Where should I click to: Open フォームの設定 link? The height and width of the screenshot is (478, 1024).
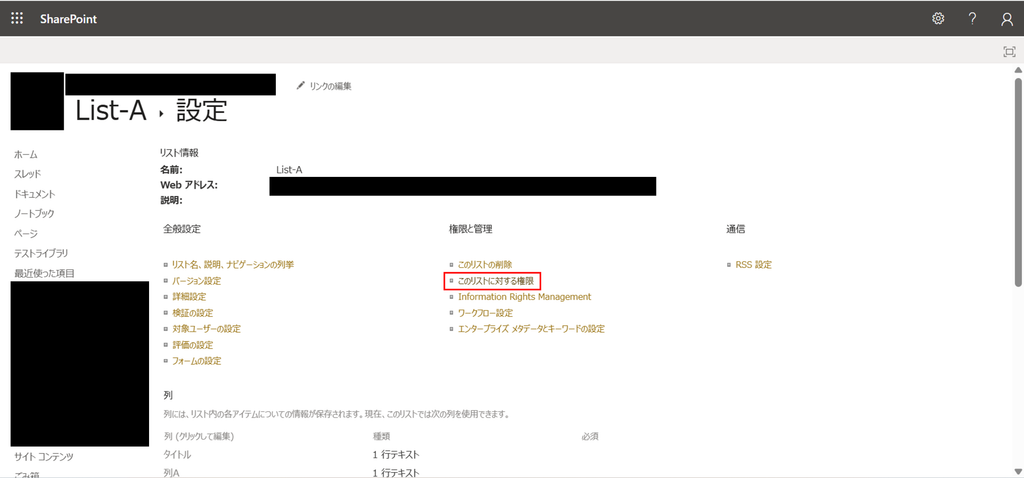click(x=196, y=360)
